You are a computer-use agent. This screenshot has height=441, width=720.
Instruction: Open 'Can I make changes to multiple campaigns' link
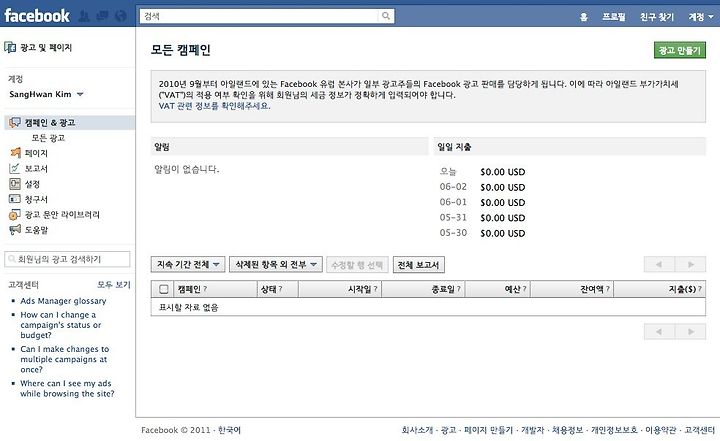(x=65, y=359)
